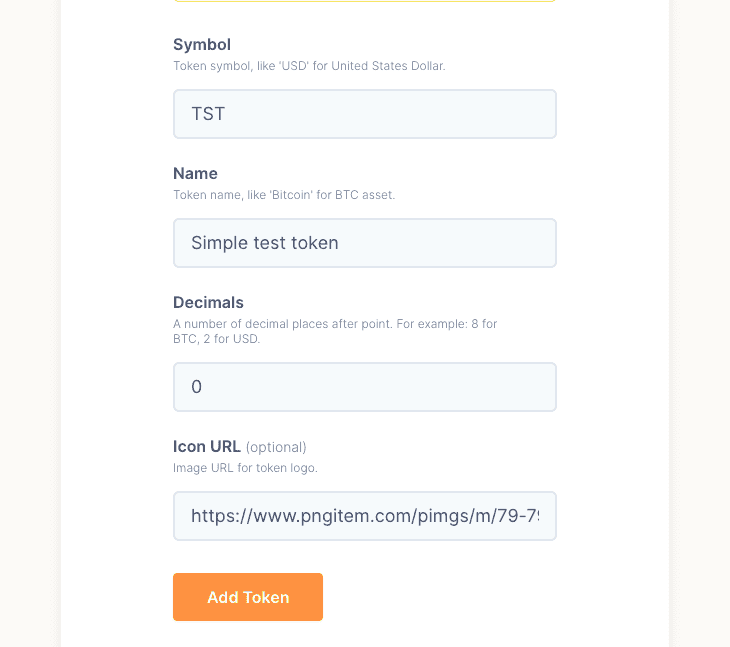Viewport: 730px width, 647px height.
Task: Focus the Symbol input containing TST
Action: tap(364, 114)
